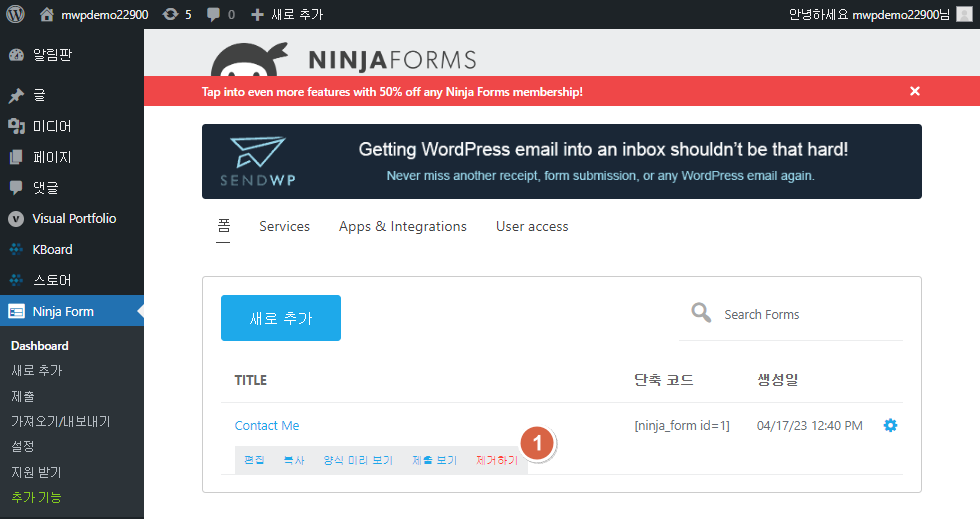980x519 pixels.
Task: Open the WordPress logo menu
Action: coord(15,14)
